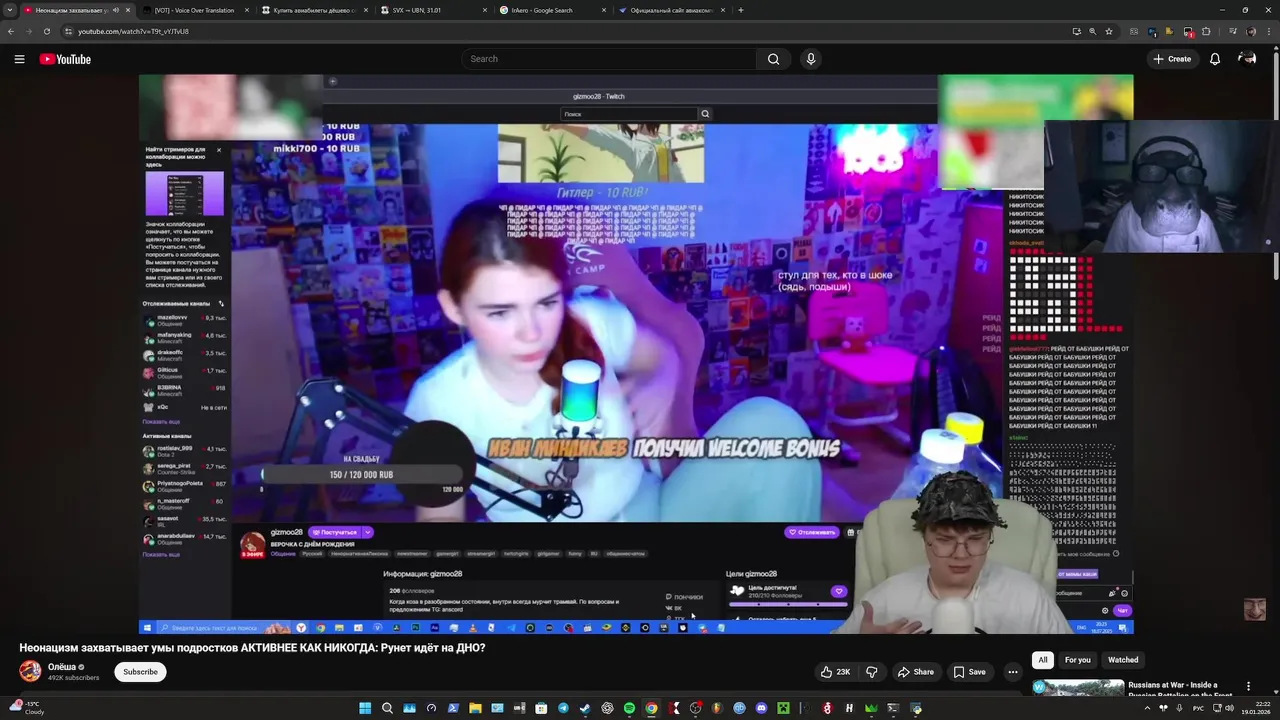Open options for suggested video Russians at War

click(x=1248, y=686)
